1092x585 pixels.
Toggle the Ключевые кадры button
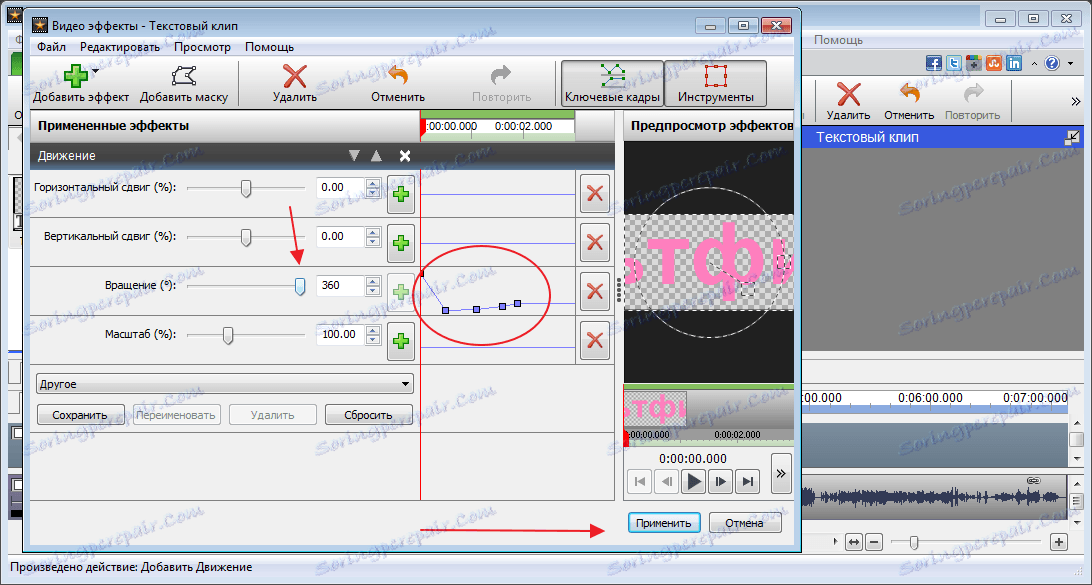pos(612,84)
